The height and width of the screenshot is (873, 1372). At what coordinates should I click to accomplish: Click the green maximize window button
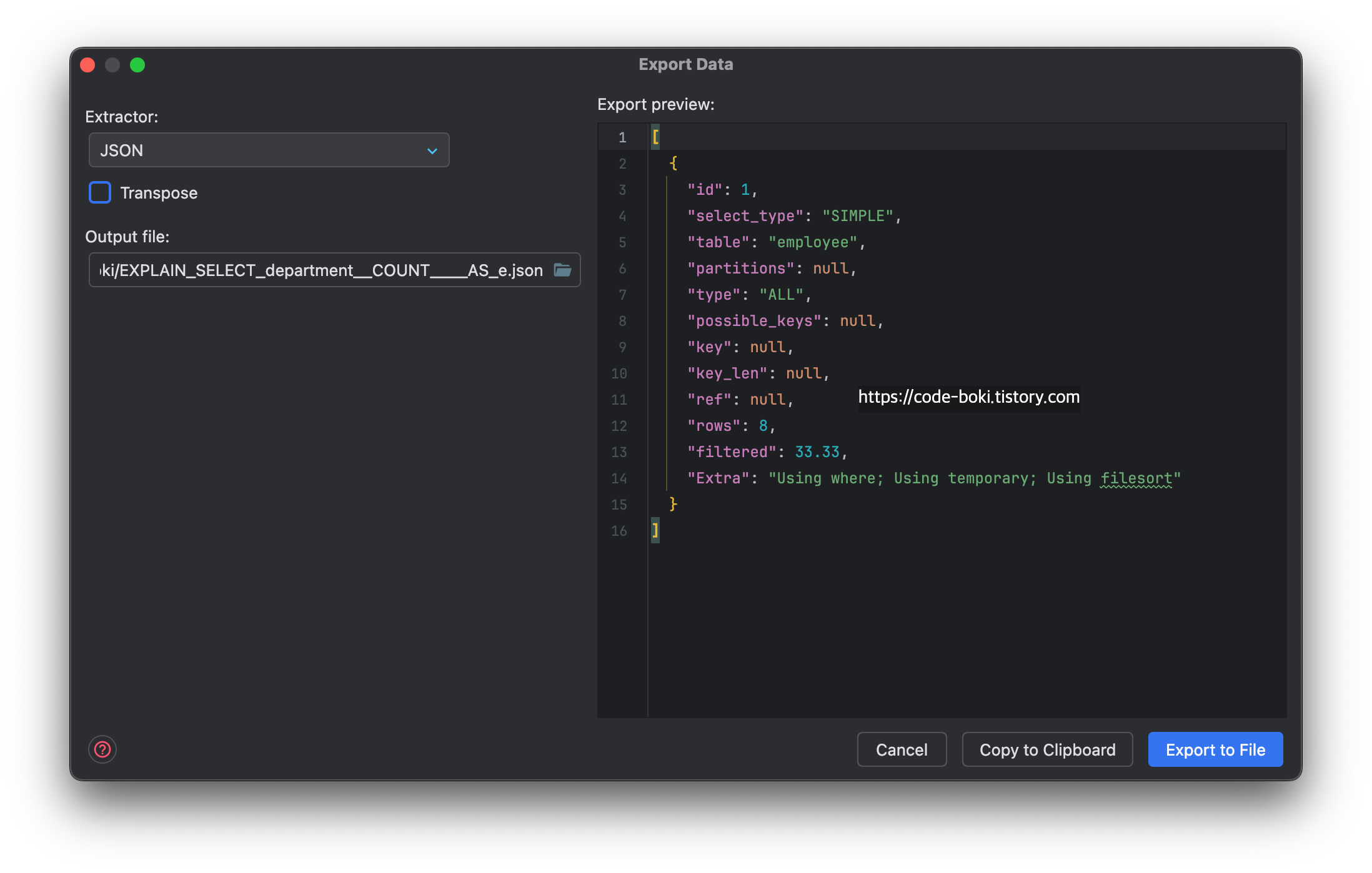click(137, 65)
